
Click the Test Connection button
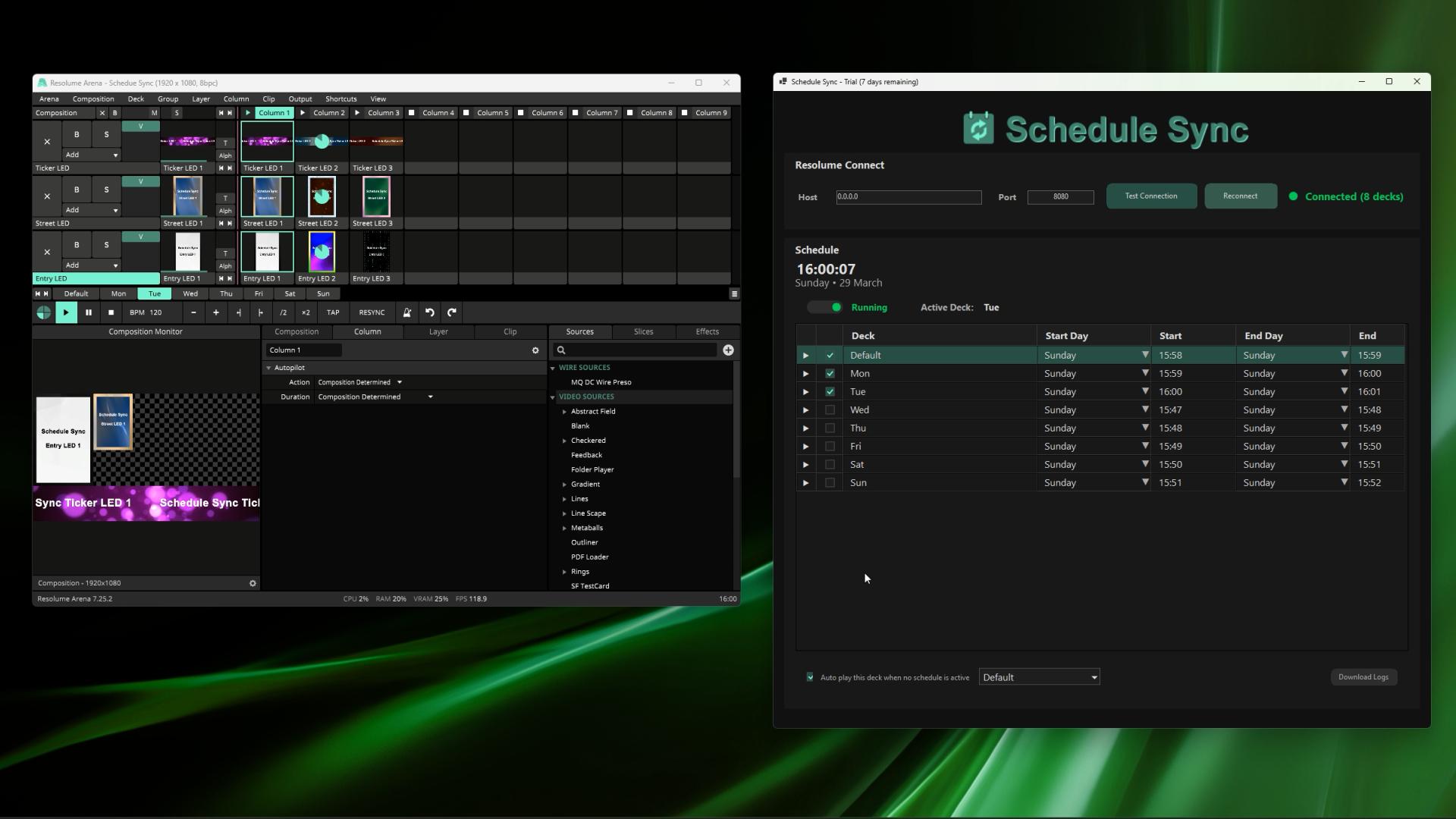tap(1150, 196)
